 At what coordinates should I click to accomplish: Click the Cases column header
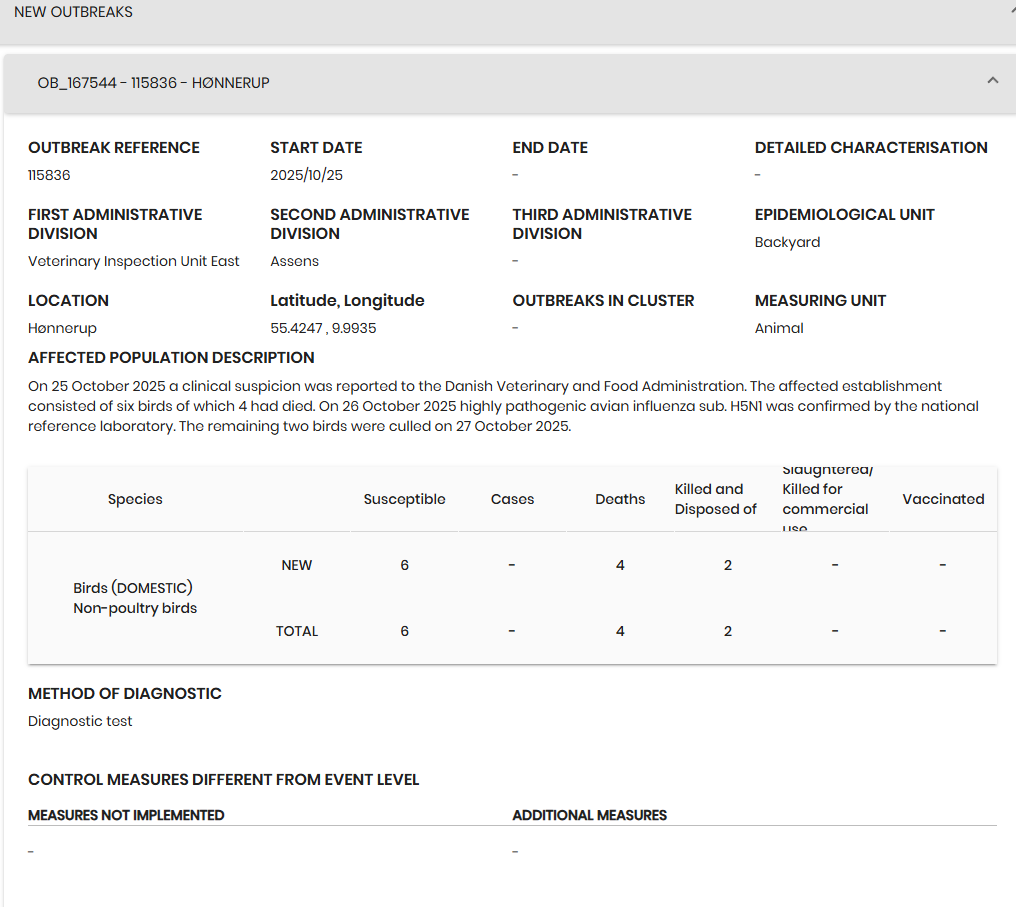point(512,499)
